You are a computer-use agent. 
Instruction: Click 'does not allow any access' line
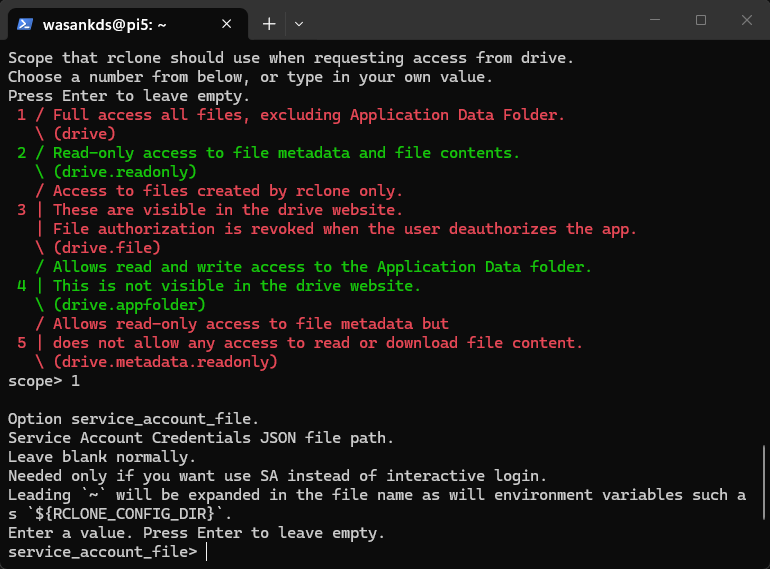pos(318,343)
